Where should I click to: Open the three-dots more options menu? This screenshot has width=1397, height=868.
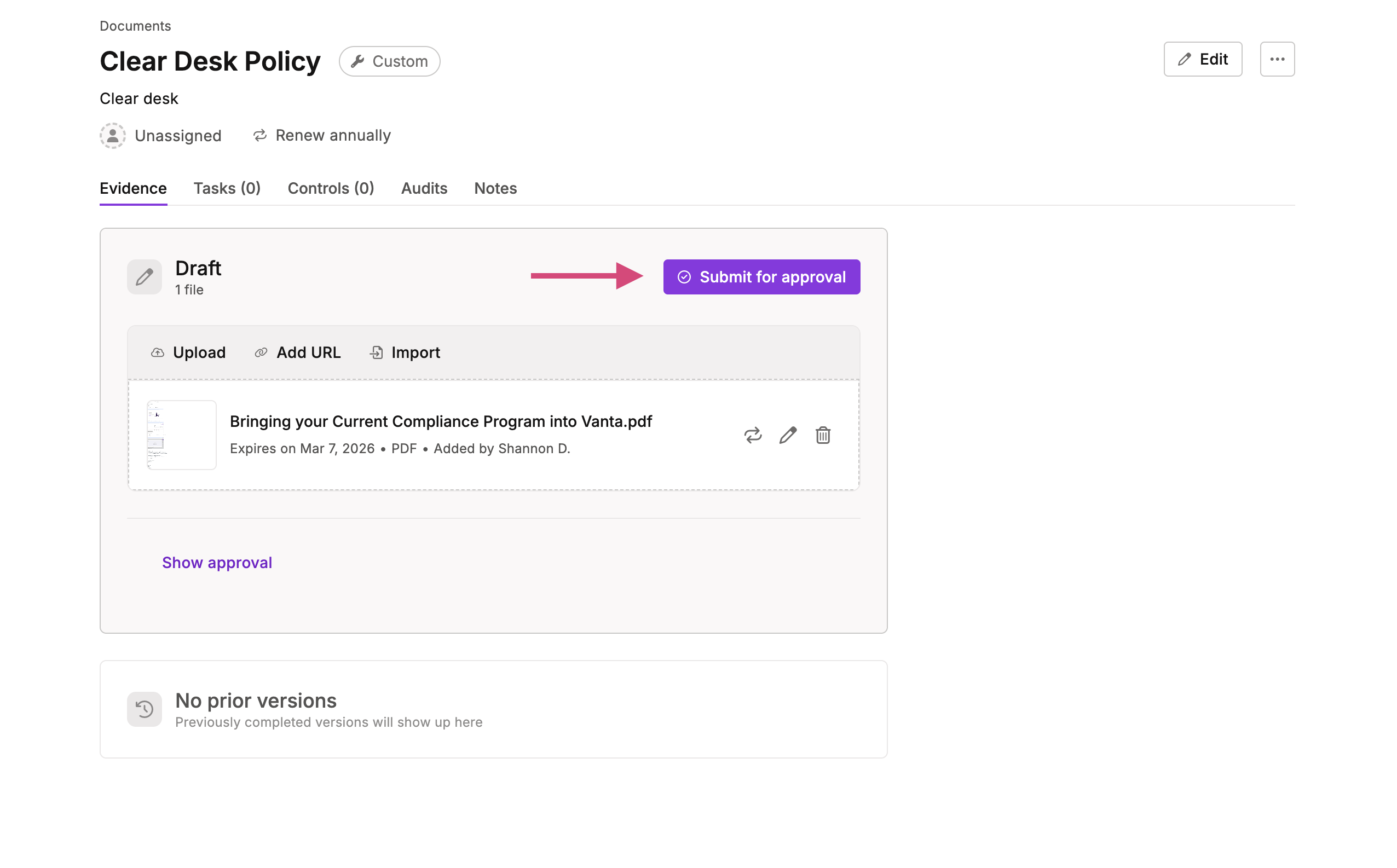click(1277, 59)
